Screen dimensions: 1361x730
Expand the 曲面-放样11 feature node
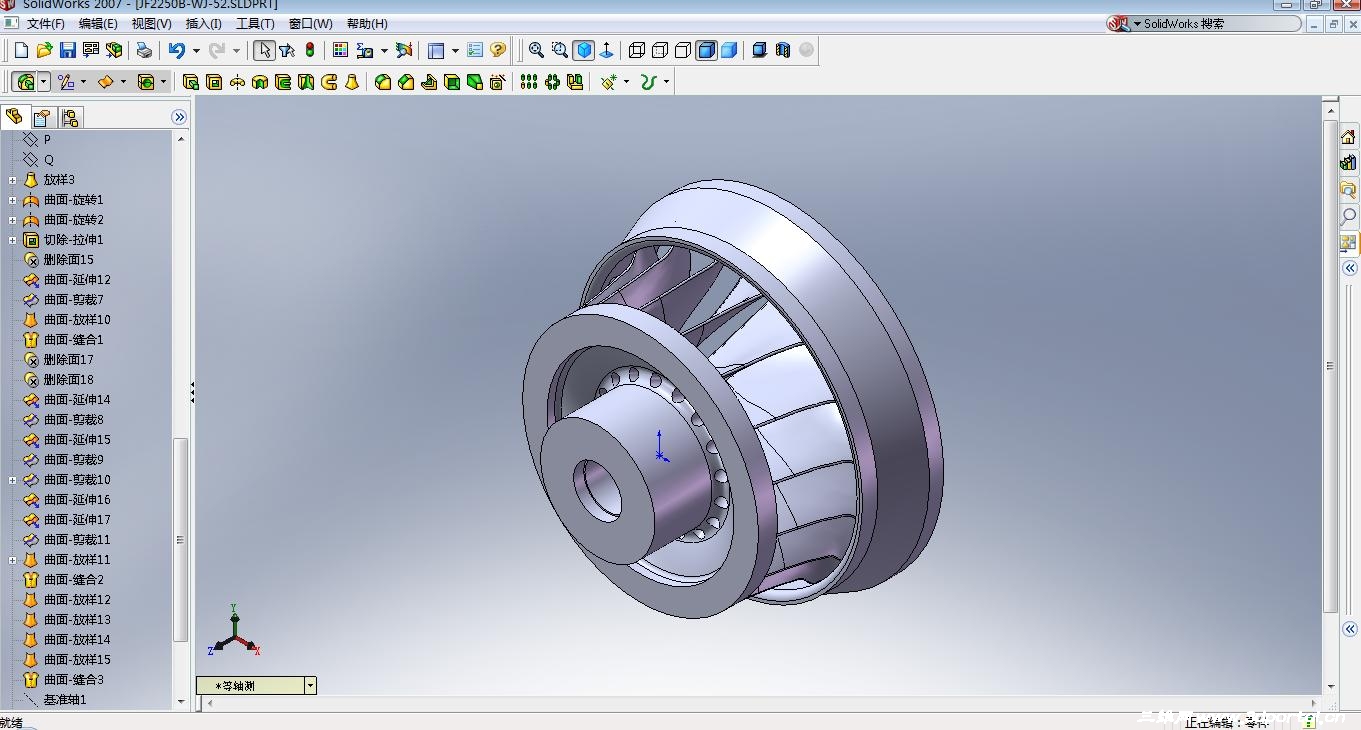tap(13, 560)
